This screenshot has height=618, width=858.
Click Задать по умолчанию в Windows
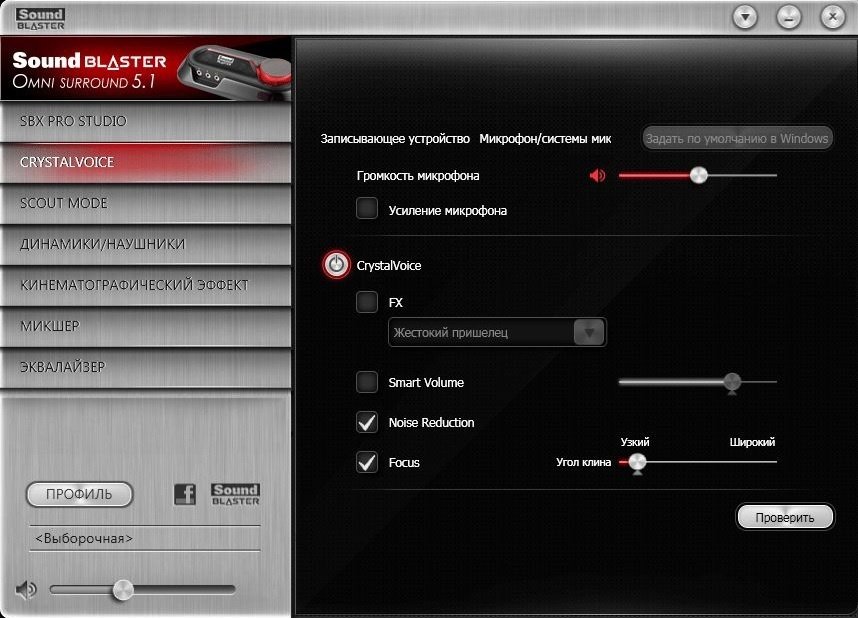737,138
